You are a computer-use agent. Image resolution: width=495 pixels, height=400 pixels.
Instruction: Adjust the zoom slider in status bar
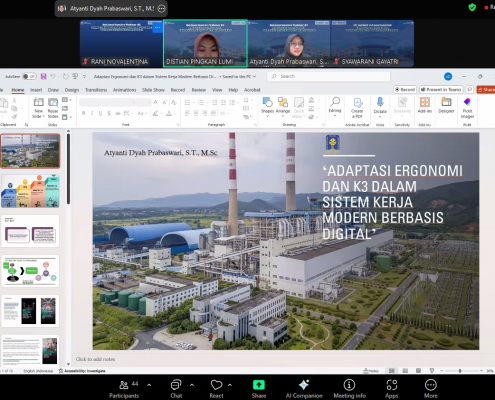pyautogui.click(x=460, y=370)
